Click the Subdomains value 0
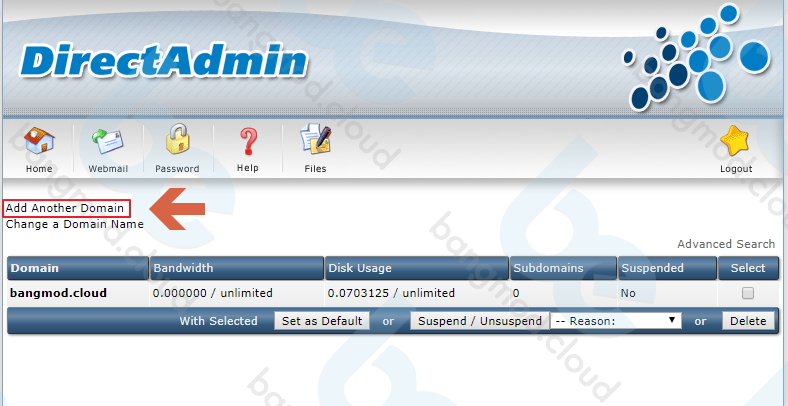Viewport: 788px width, 406px height. tap(516, 293)
